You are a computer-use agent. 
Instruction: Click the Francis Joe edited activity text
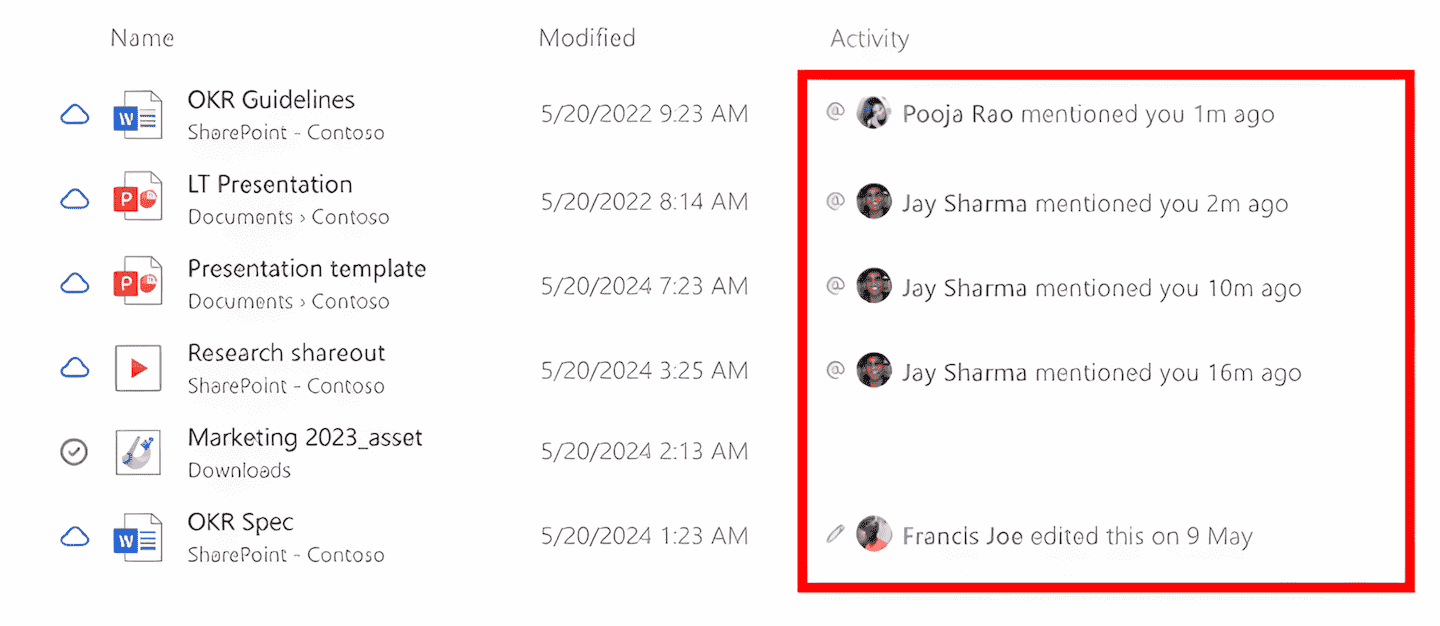tap(1077, 537)
